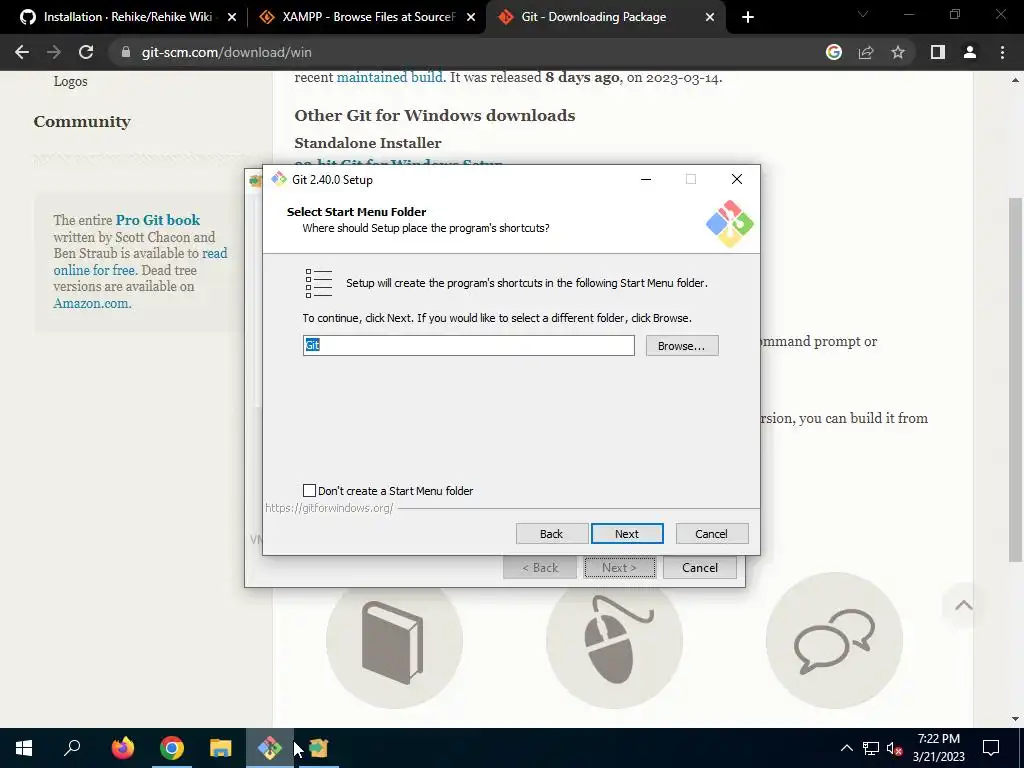Open the Community sidebar section

(x=82, y=121)
